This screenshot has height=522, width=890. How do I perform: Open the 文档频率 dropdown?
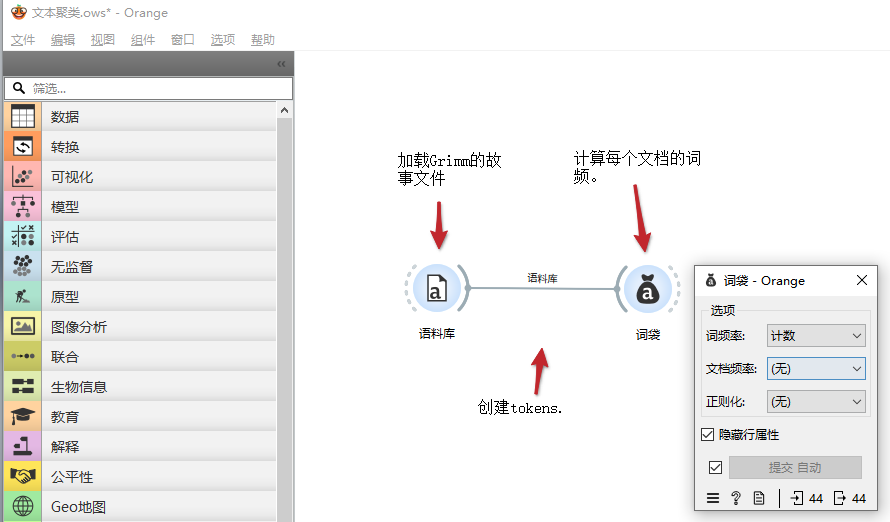(x=816, y=368)
